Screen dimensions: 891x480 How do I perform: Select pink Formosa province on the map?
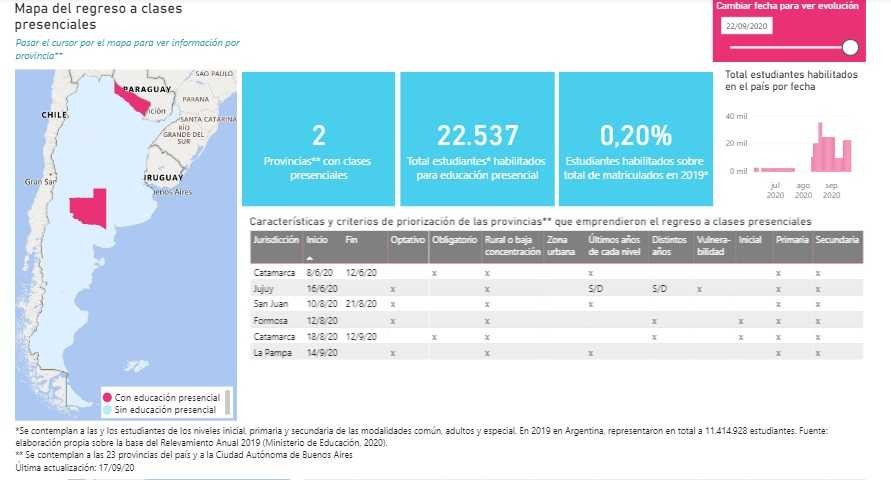(x=131, y=99)
